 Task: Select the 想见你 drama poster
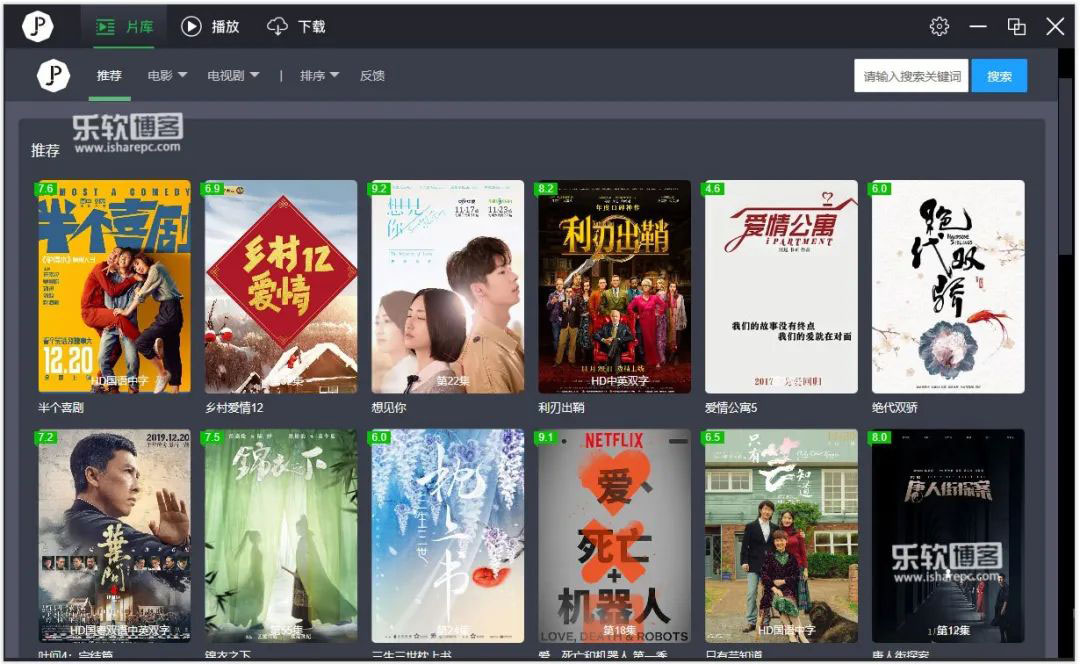[x=448, y=287]
